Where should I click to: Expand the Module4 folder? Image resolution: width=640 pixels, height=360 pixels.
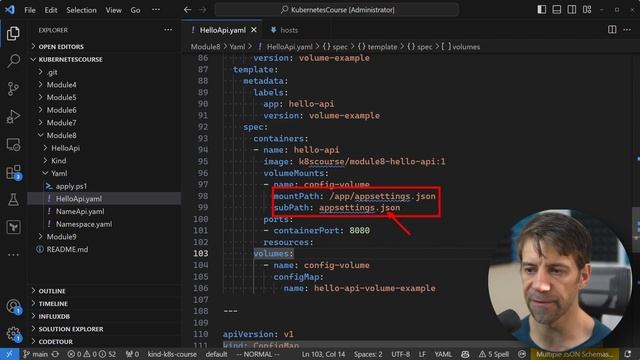coord(104,84)
